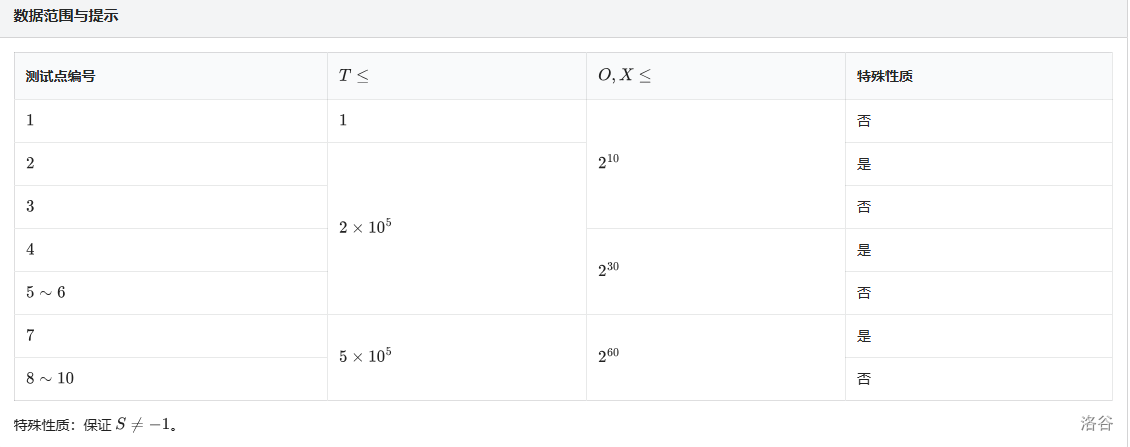
Task: Select test point number 4 cell
Action: click(30, 249)
